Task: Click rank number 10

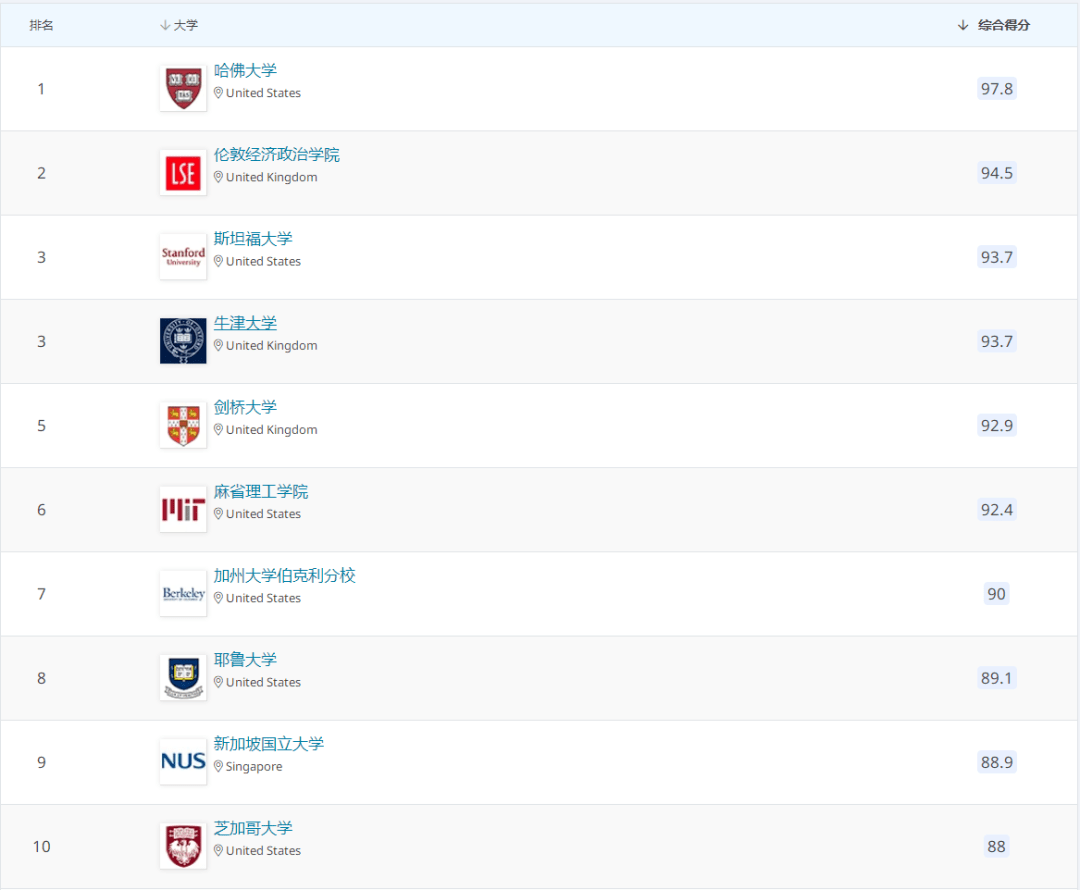Action: 41,847
